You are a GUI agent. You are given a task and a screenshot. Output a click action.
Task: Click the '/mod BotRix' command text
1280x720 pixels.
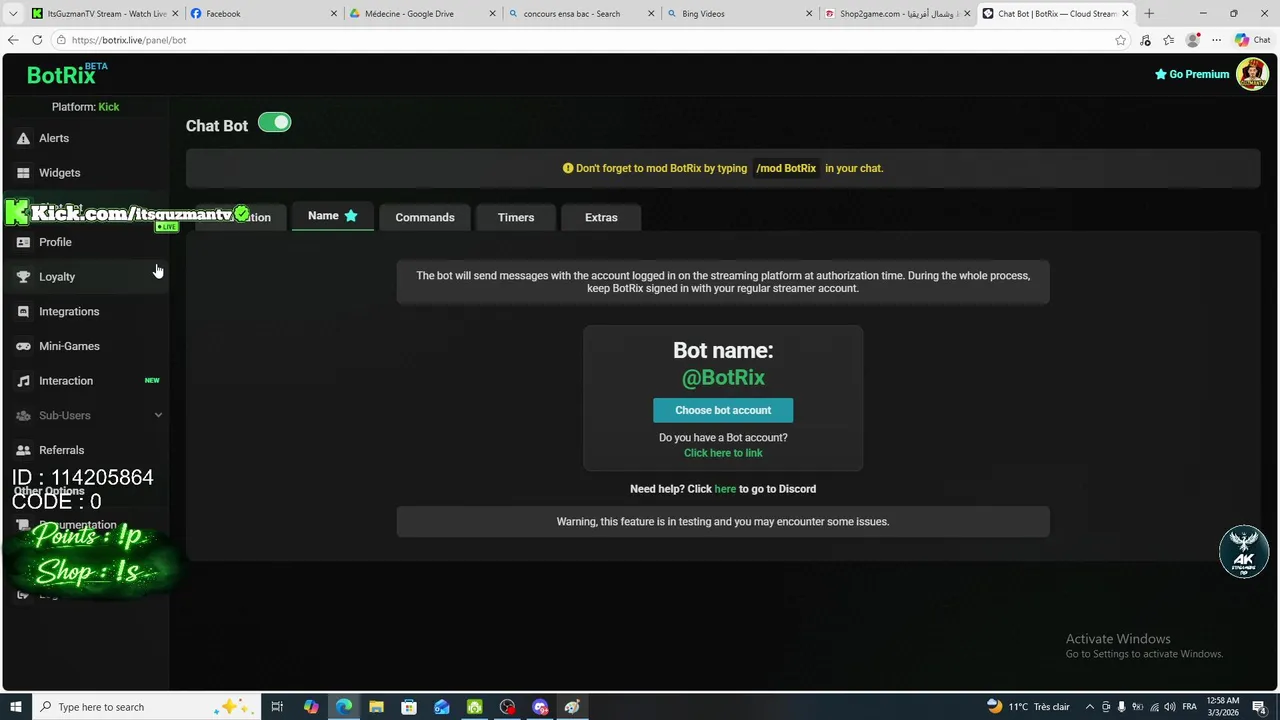click(786, 168)
